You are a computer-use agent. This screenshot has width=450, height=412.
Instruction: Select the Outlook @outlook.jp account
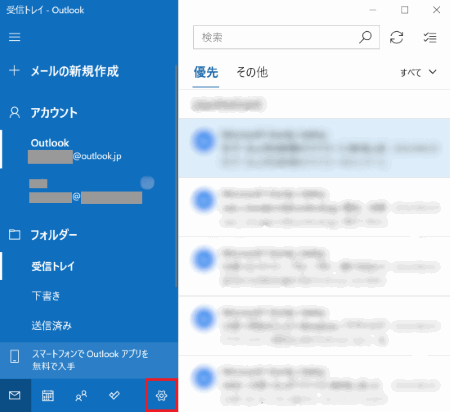click(x=89, y=149)
